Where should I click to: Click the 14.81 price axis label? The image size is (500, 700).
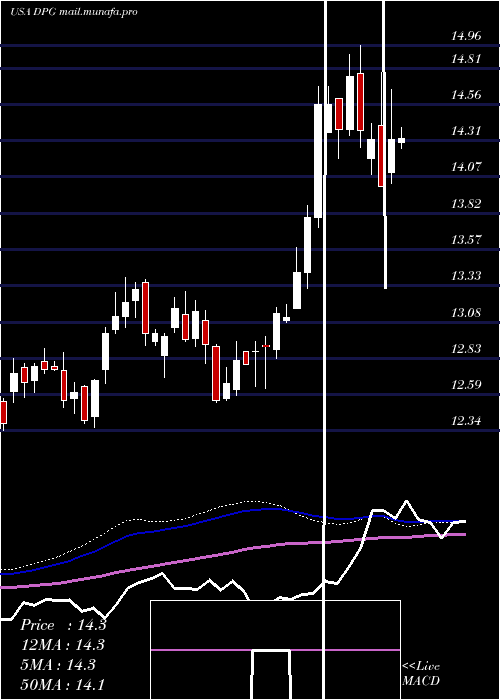tap(466, 58)
